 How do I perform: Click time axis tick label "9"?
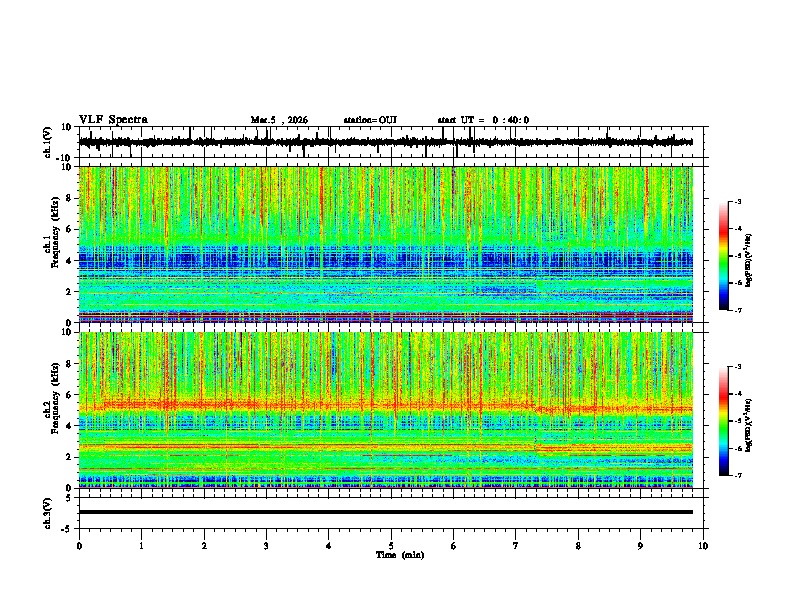pos(640,546)
